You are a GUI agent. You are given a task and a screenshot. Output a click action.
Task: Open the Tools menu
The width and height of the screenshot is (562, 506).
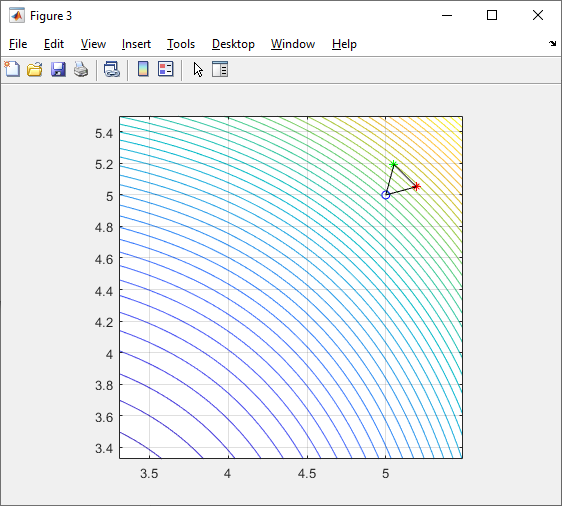[x=181, y=44]
